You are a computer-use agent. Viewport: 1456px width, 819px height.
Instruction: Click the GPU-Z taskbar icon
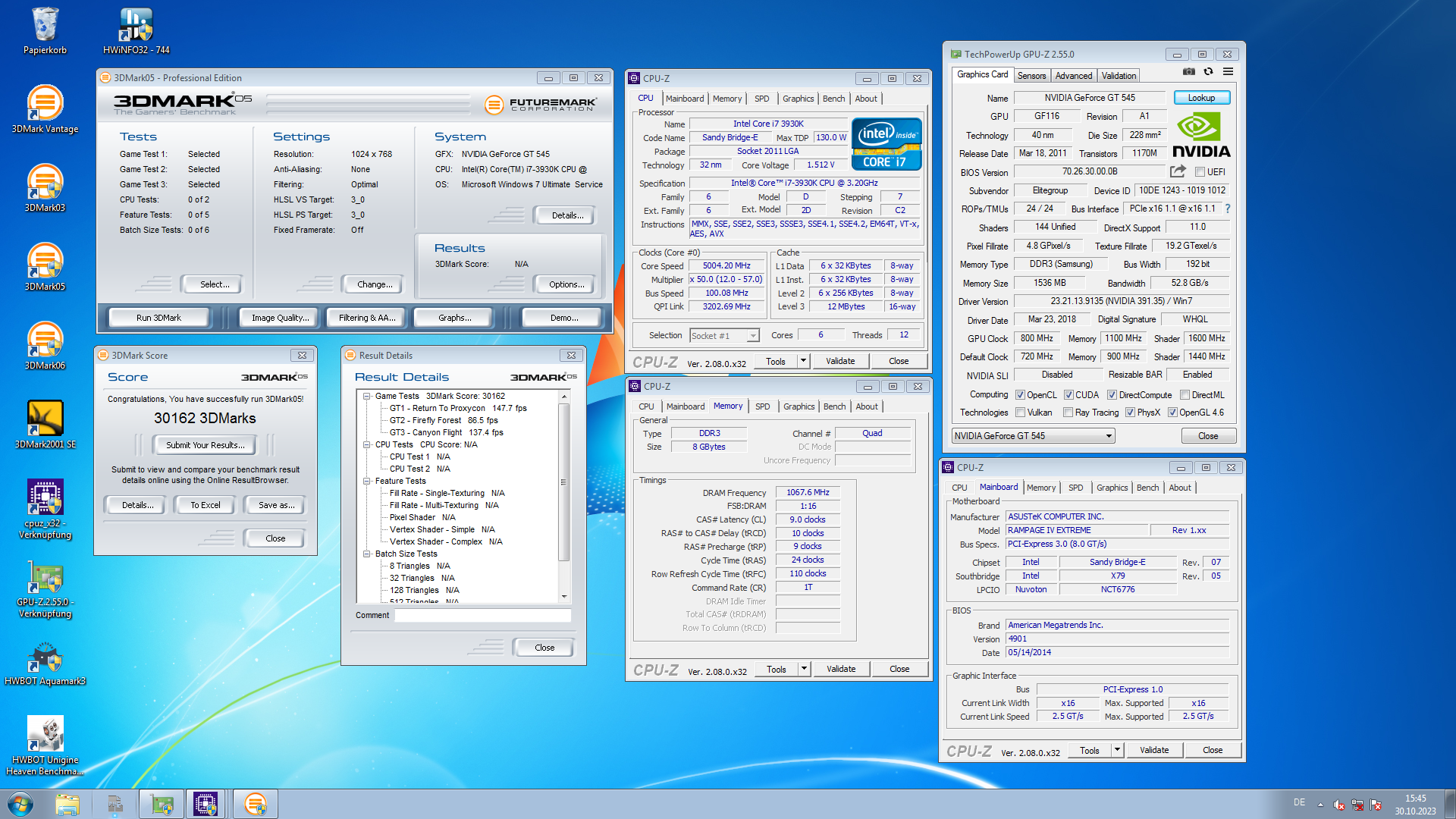[x=162, y=804]
